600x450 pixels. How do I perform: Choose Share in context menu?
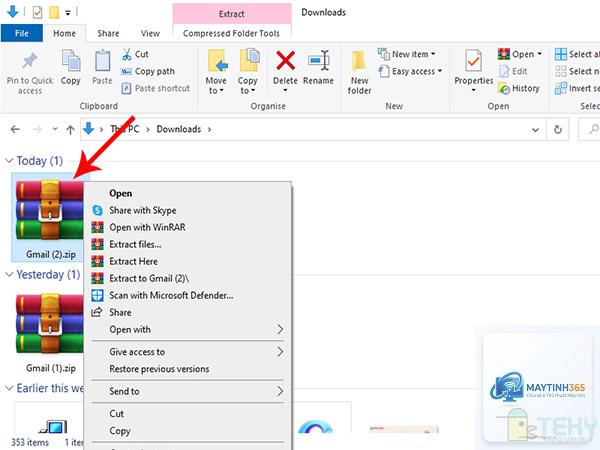188,312
